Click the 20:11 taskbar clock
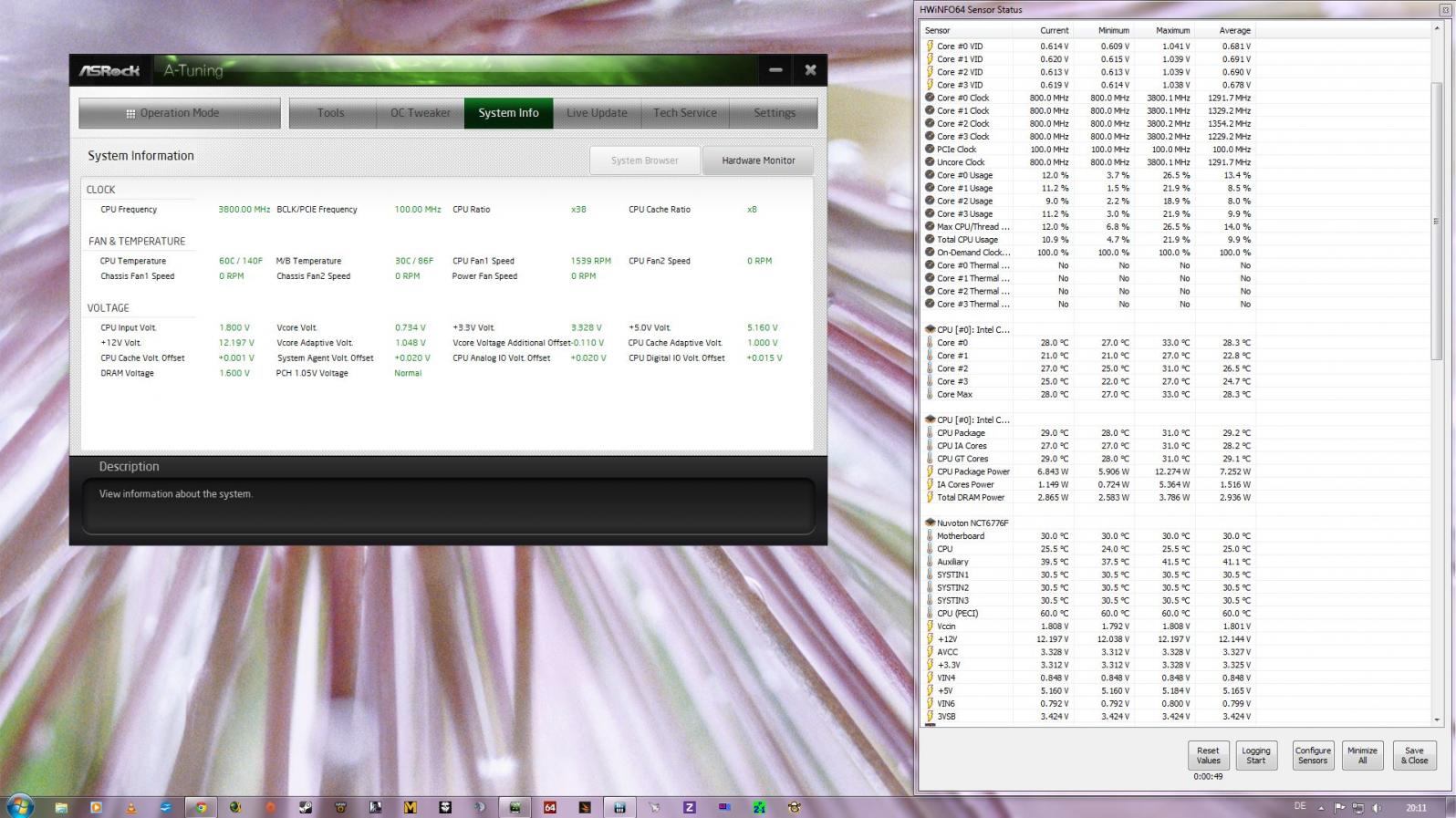This screenshot has height=818, width=1456. coord(1416,807)
